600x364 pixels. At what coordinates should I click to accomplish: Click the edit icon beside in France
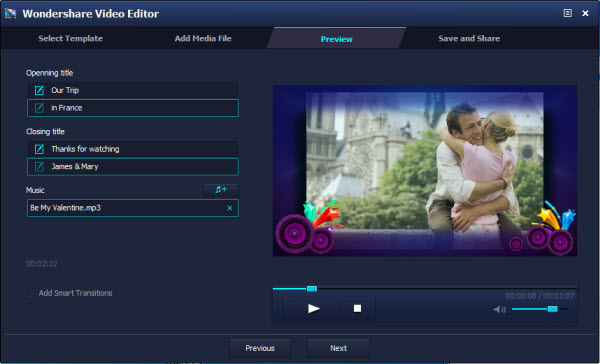(39, 108)
